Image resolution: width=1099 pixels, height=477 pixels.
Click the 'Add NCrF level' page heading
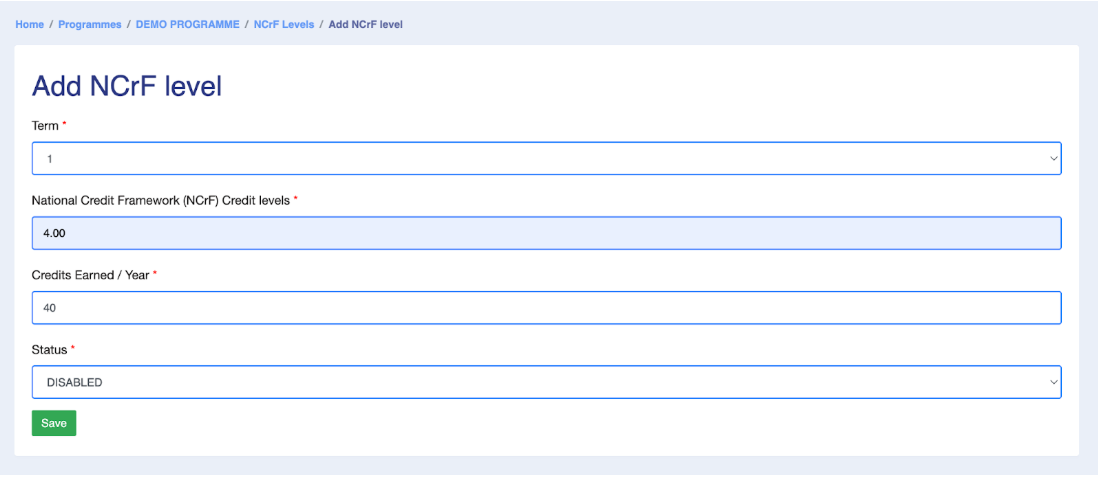pyautogui.click(x=127, y=87)
